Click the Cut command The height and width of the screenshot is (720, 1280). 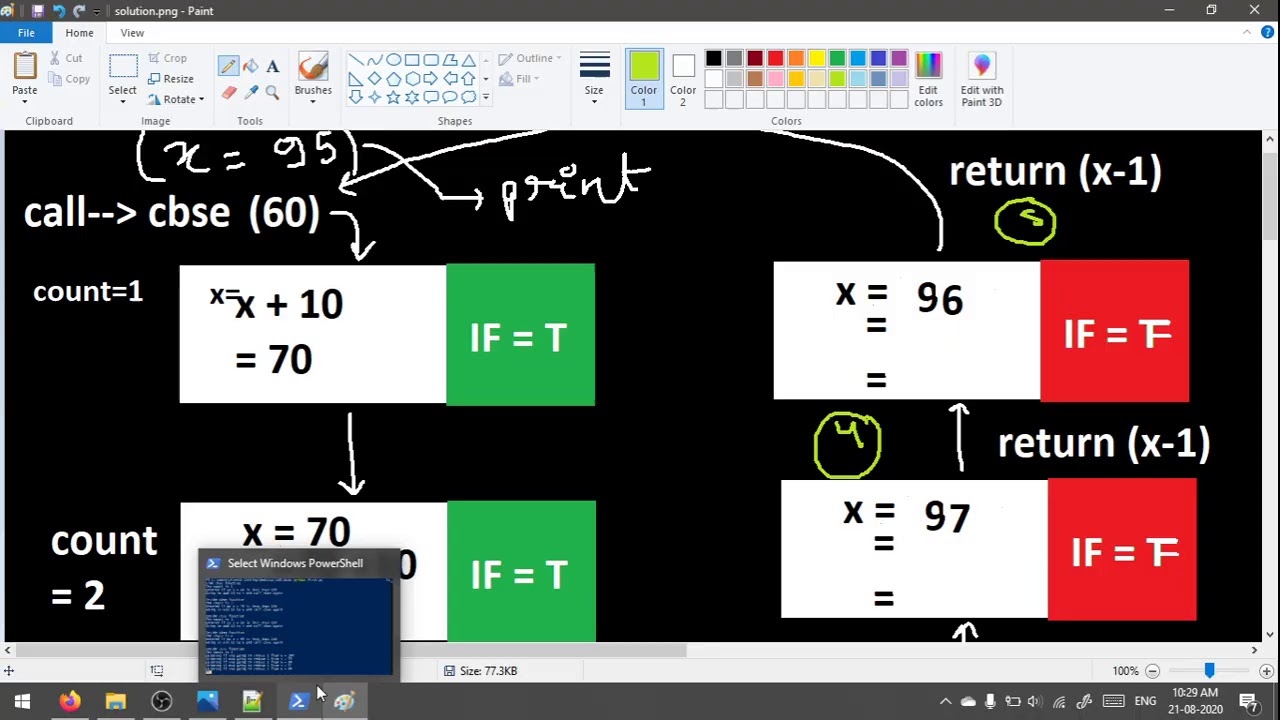tap(66, 58)
